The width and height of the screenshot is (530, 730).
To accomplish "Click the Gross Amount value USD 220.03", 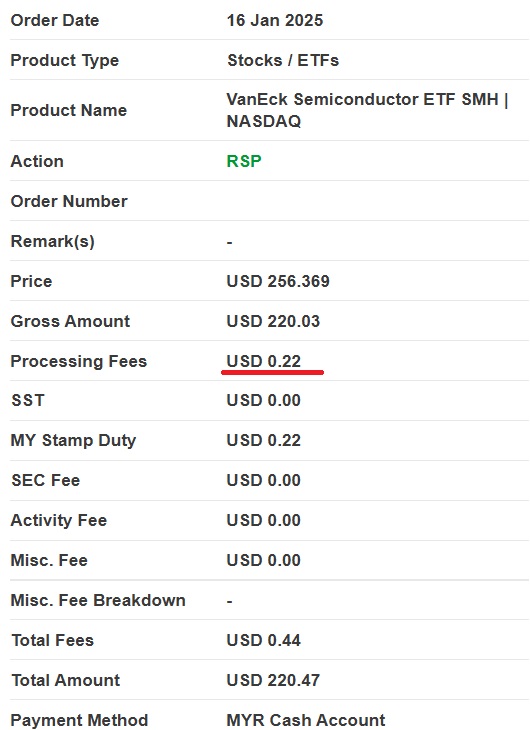I will tap(273, 321).
